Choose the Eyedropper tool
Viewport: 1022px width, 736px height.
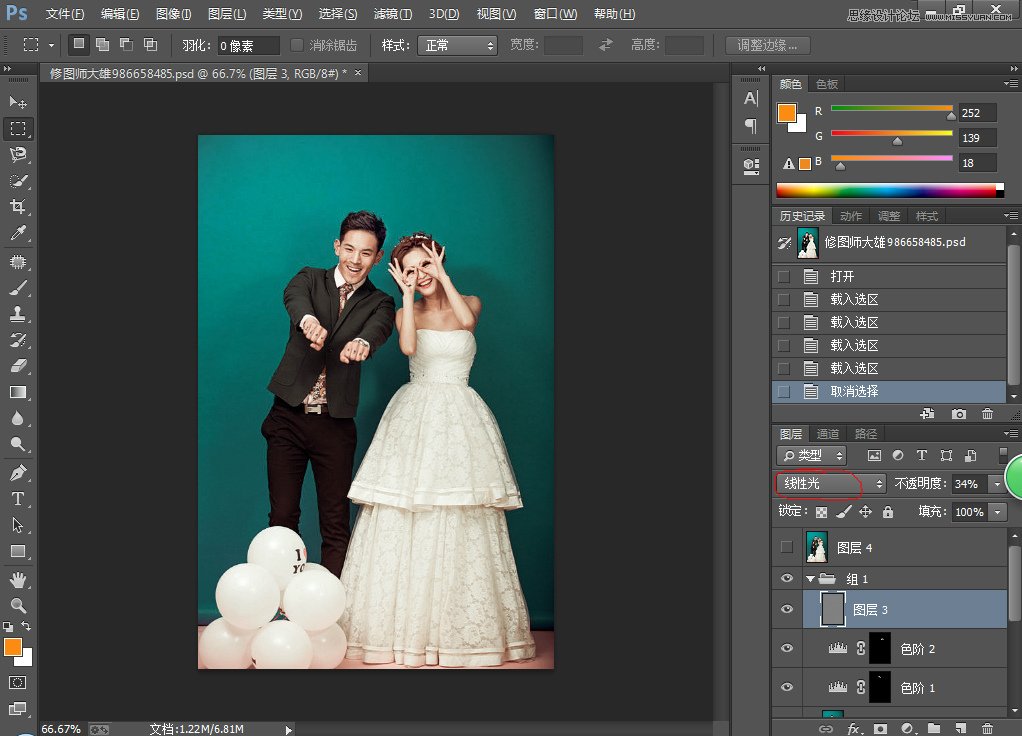click(15, 232)
